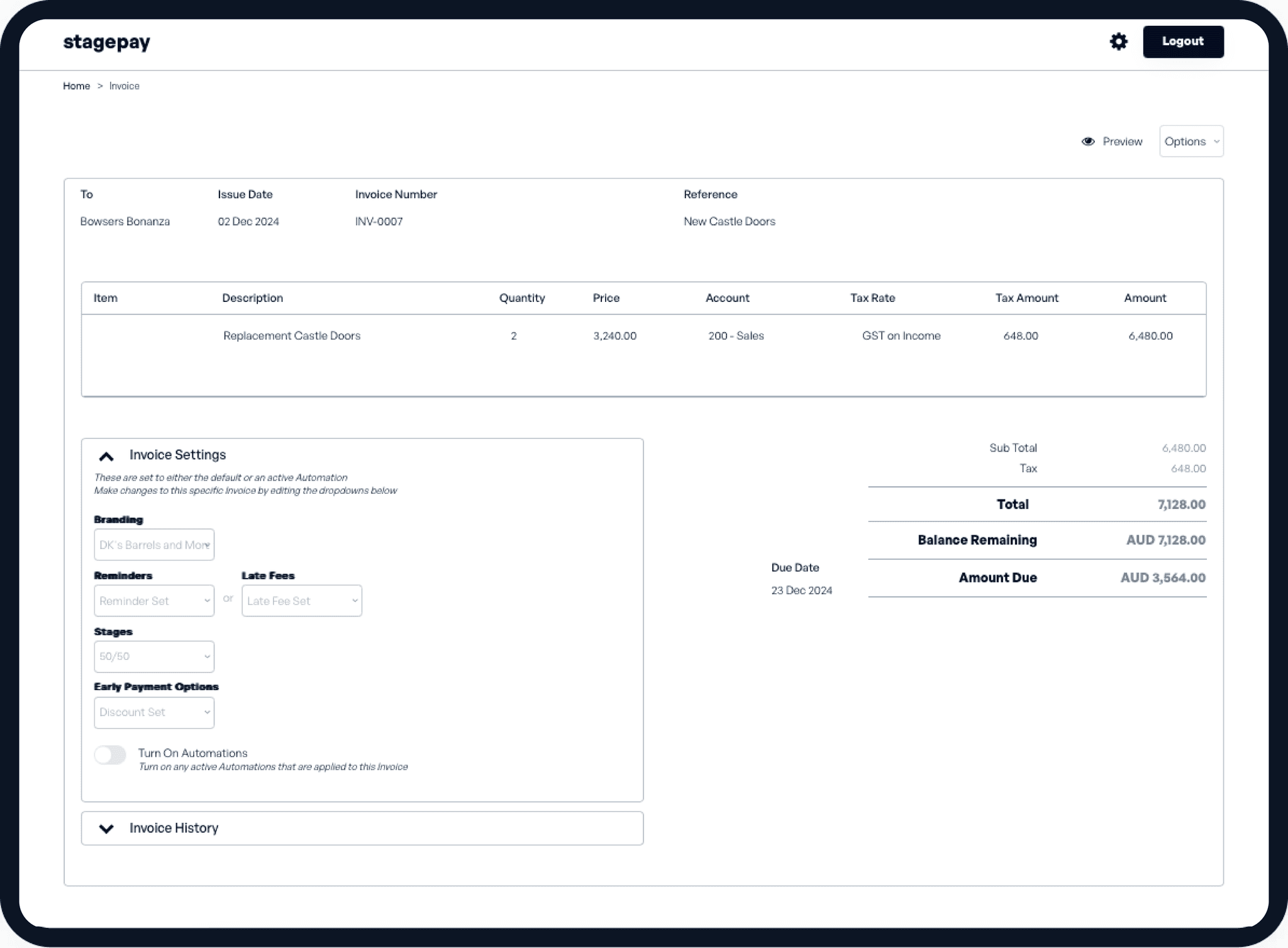
Task: Open the Reminder Set dropdown
Action: [x=154, y=601]
